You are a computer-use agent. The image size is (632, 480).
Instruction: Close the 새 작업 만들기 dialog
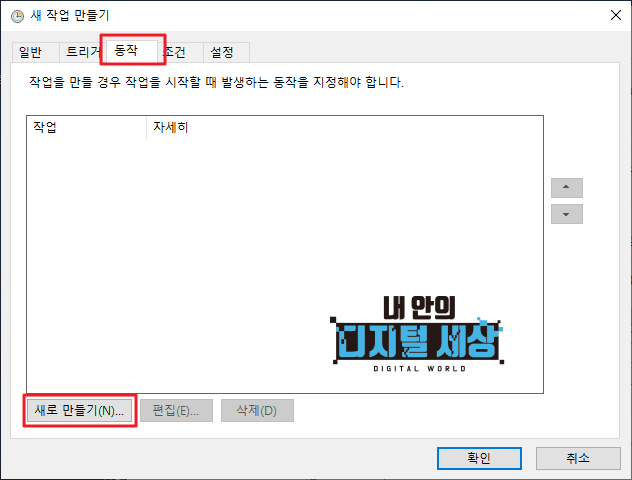[x=615, y=15]
